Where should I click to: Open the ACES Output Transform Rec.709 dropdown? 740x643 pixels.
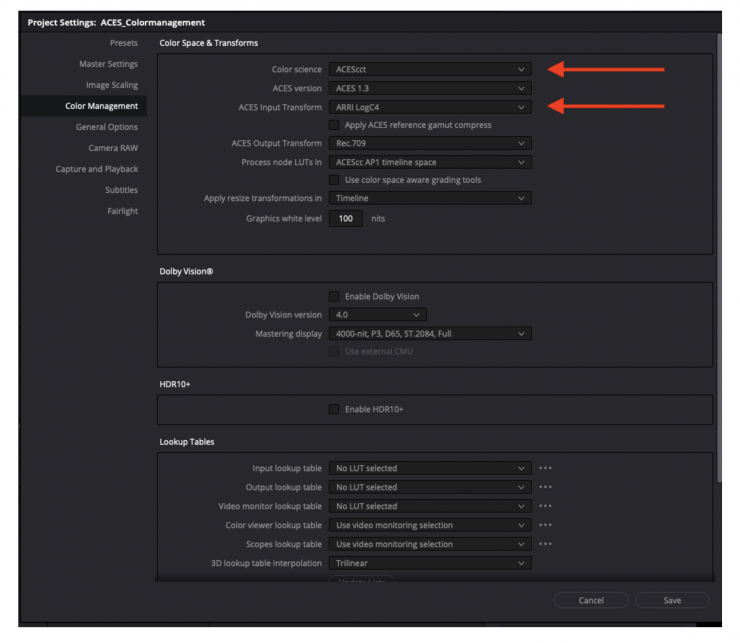pos(430,144)
